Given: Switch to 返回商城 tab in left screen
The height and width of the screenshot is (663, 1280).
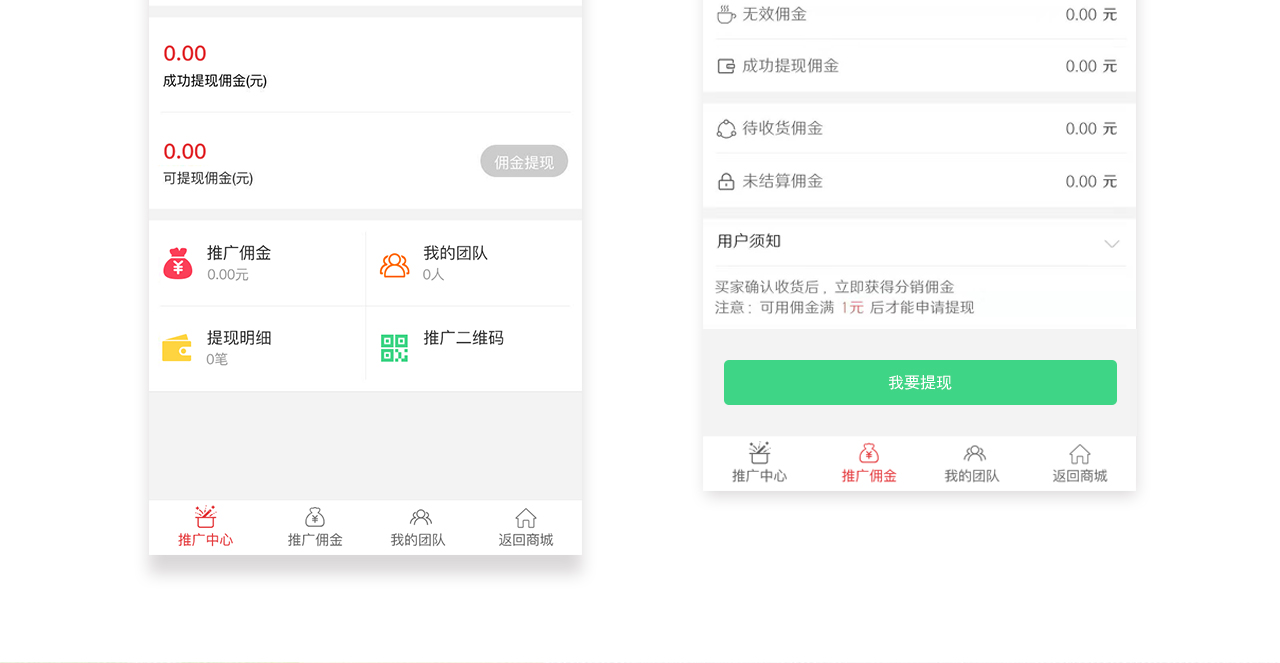Looking at the screenshot, I should coord(526,528).
